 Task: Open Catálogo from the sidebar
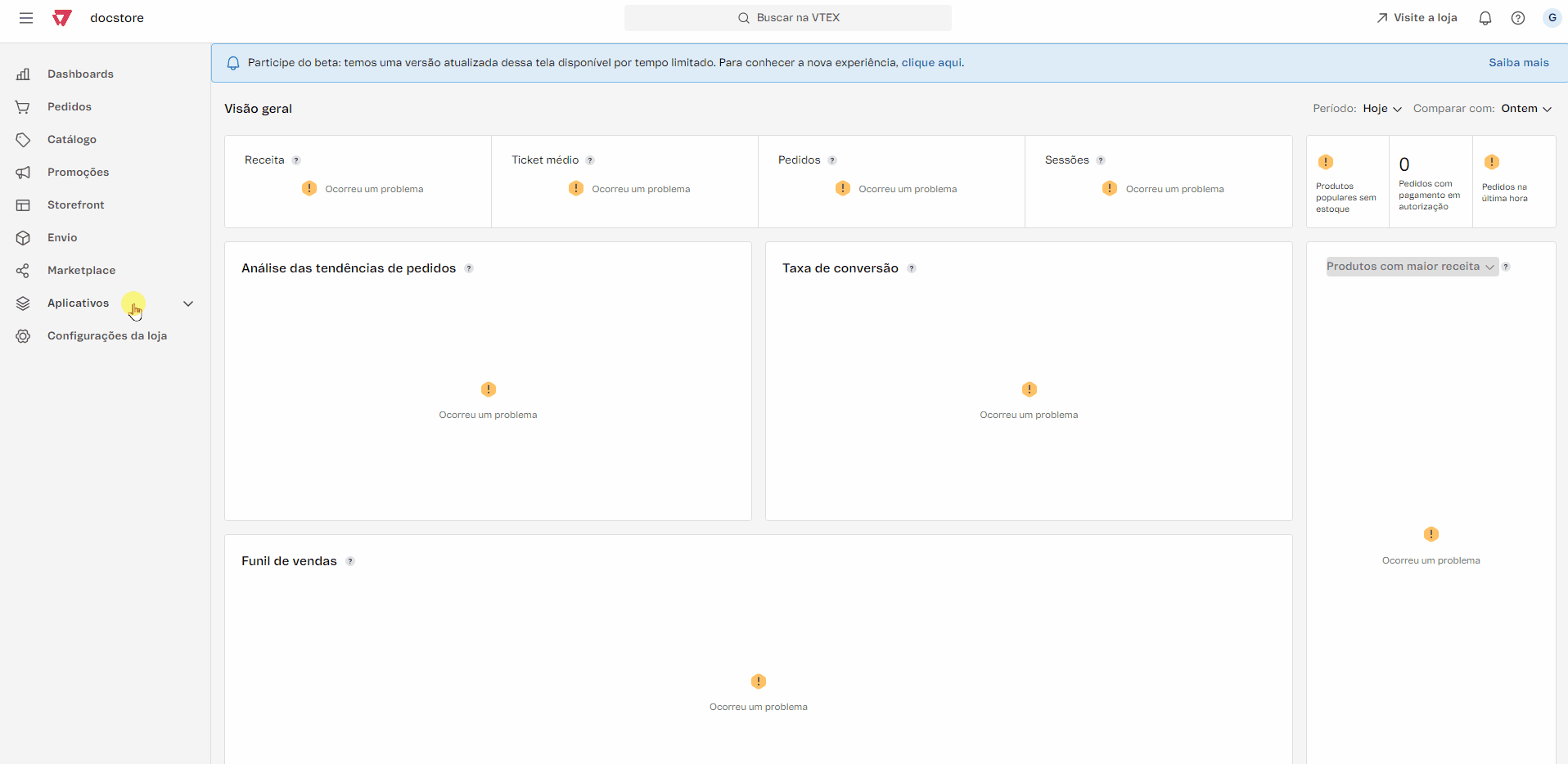72,139
